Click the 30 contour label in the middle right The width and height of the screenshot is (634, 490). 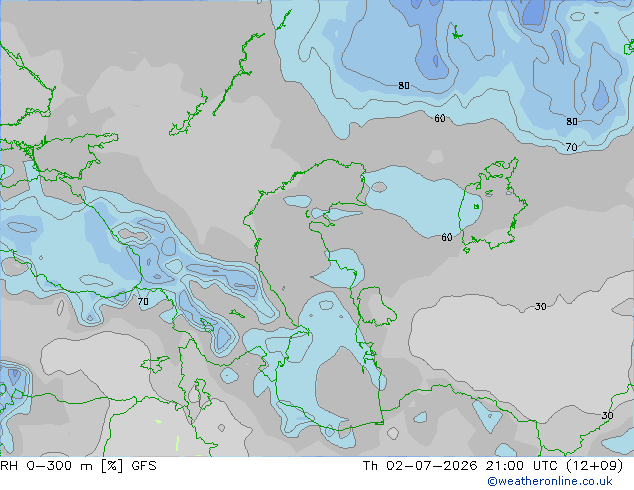click(x=541, y=307)
